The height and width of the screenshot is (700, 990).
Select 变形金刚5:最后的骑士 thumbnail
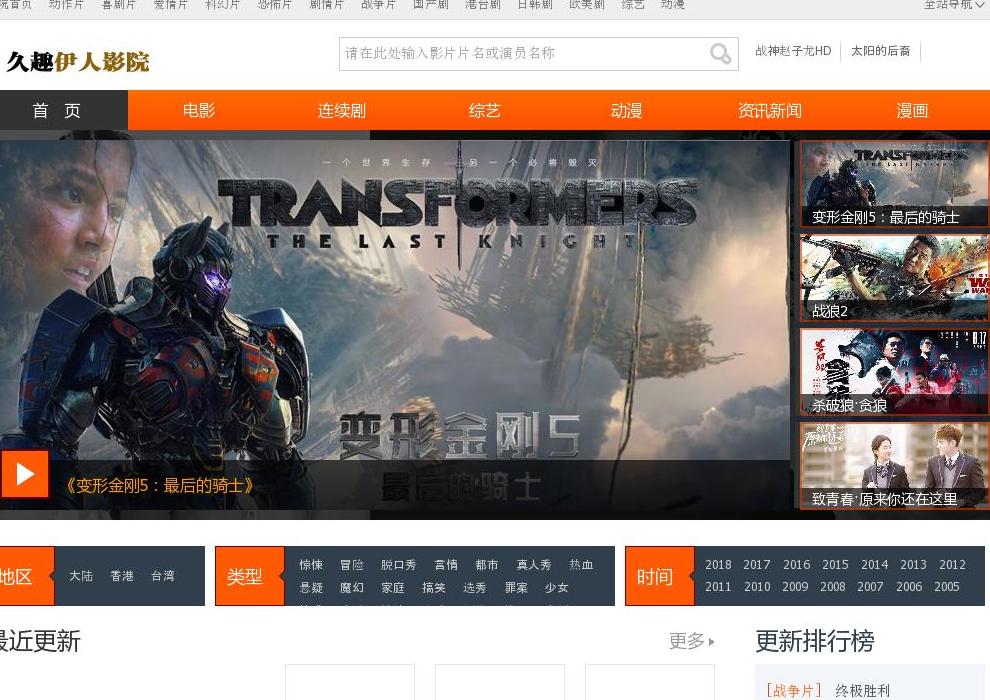[x=894, y=184]
